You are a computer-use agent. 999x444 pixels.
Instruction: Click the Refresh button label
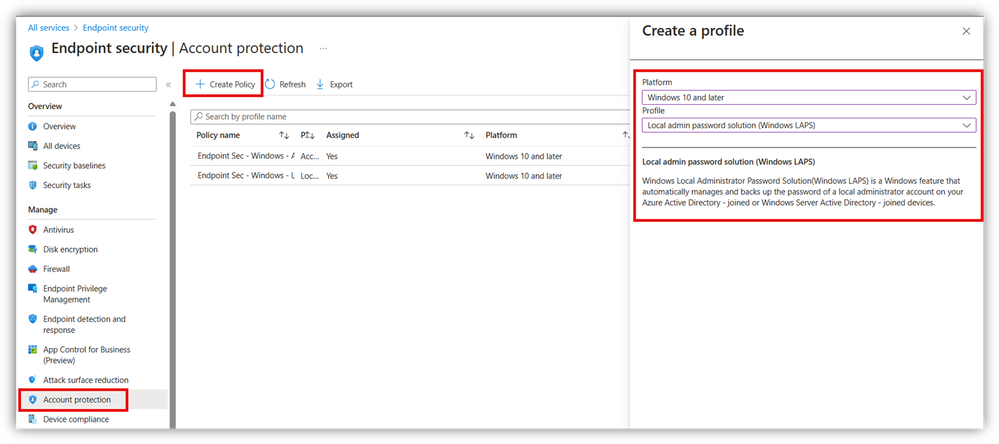[x=292, y=84]
